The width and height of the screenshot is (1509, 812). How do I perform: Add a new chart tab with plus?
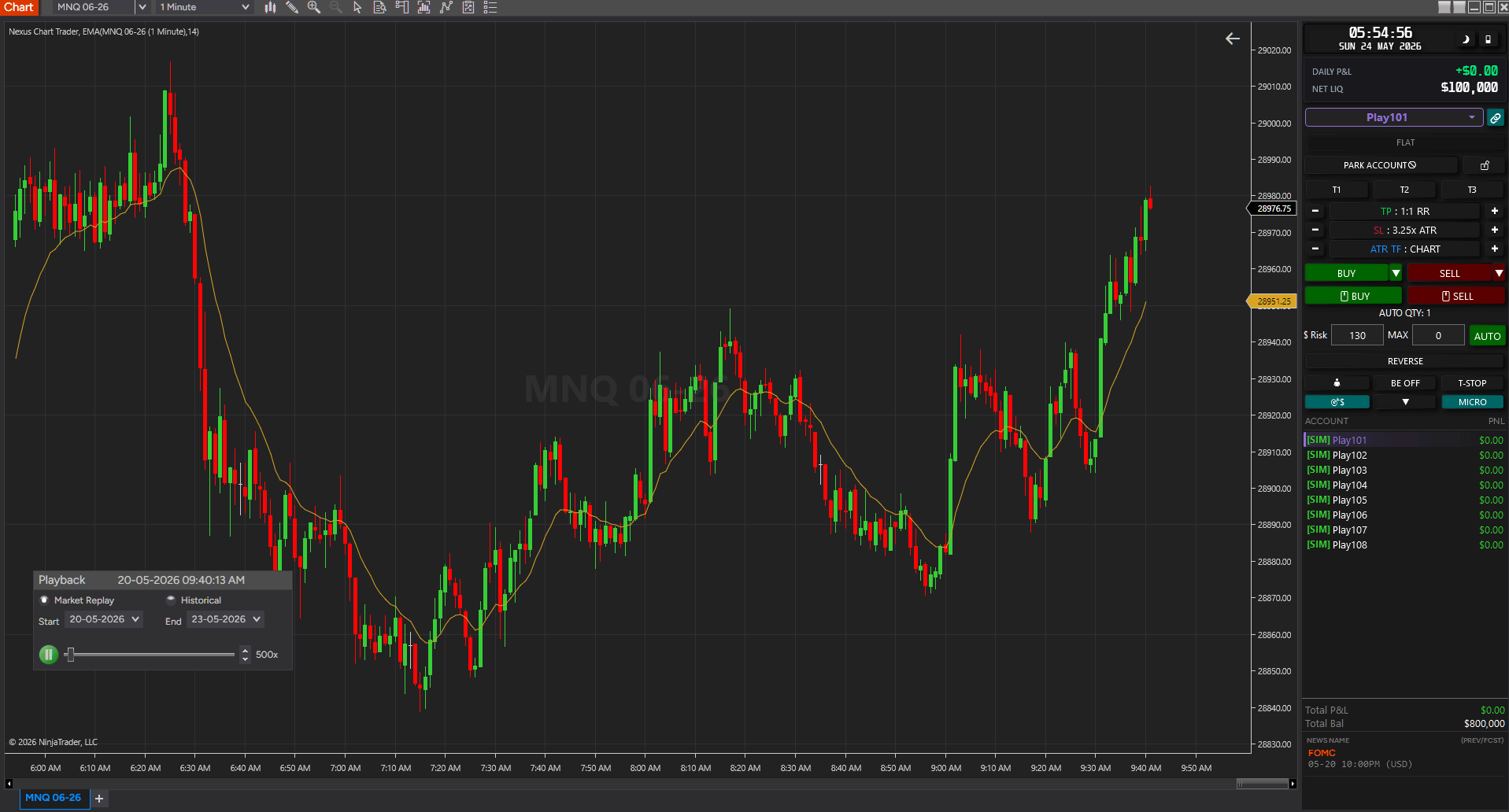[99, 799]
